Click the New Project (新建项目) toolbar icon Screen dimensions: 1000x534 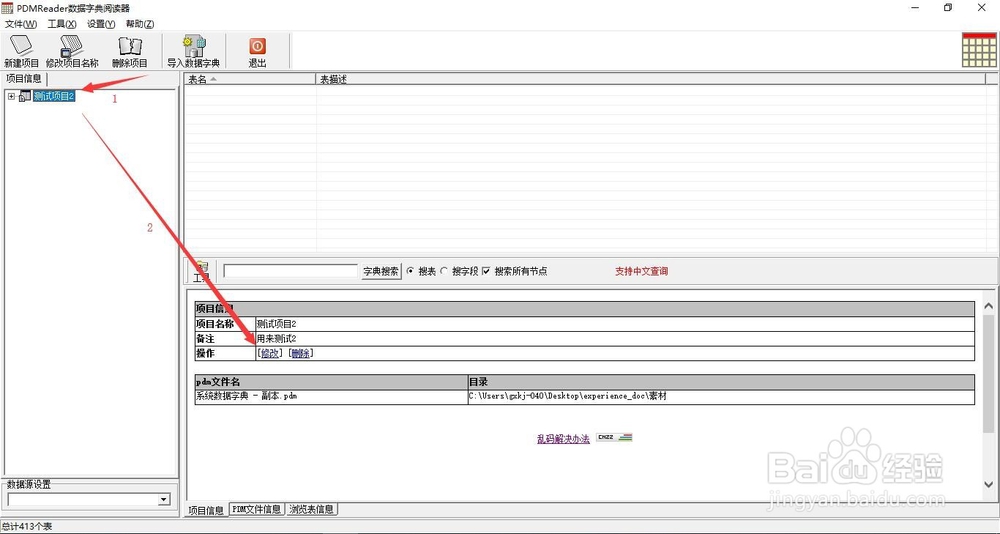point(22,51)
